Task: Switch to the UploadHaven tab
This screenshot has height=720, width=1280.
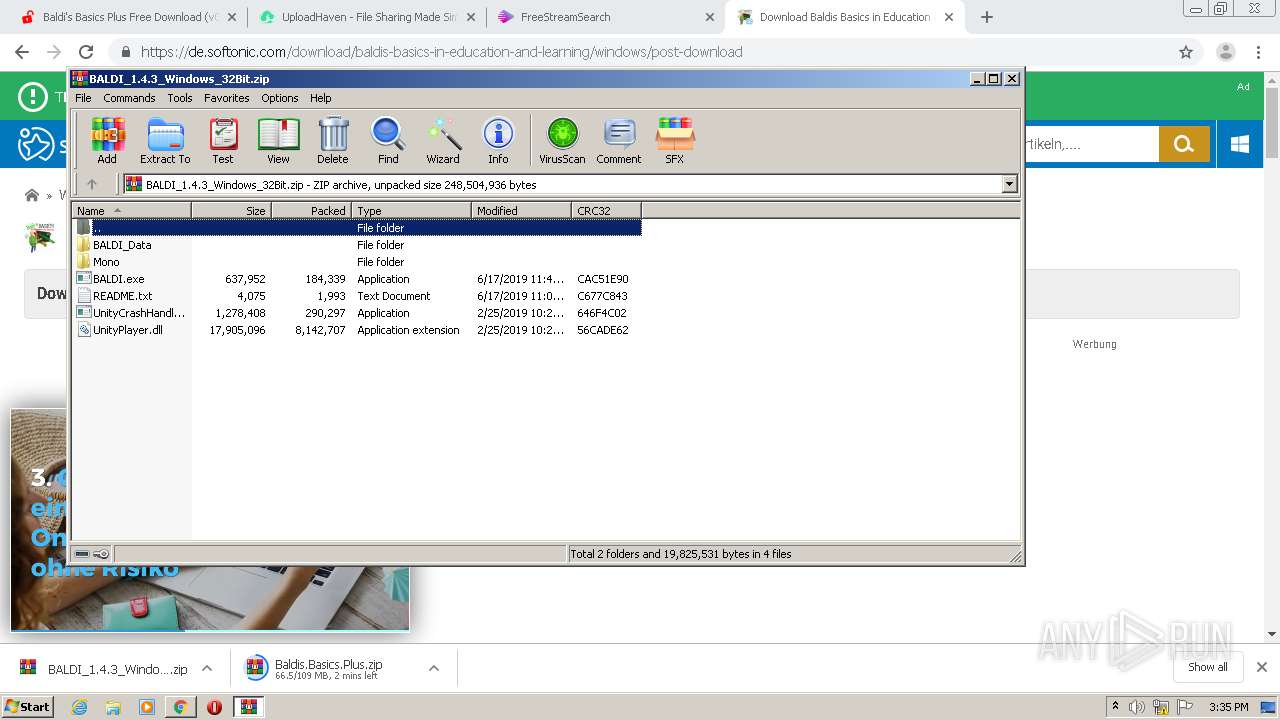Action: pos(365,17)
